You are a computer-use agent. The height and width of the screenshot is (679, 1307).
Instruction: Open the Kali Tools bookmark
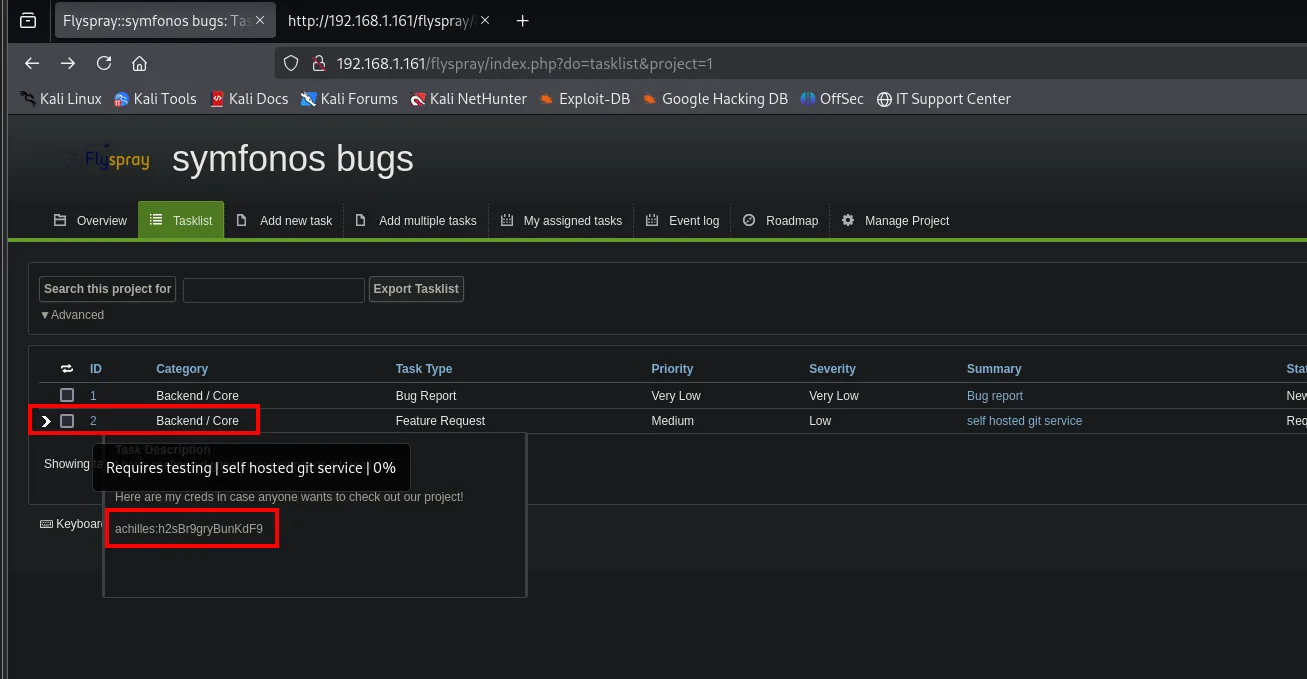[x=155, y=98]
